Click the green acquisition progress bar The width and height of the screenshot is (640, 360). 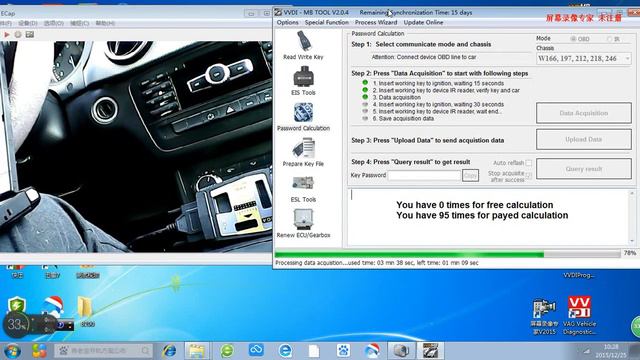click(x=447, y=254)
